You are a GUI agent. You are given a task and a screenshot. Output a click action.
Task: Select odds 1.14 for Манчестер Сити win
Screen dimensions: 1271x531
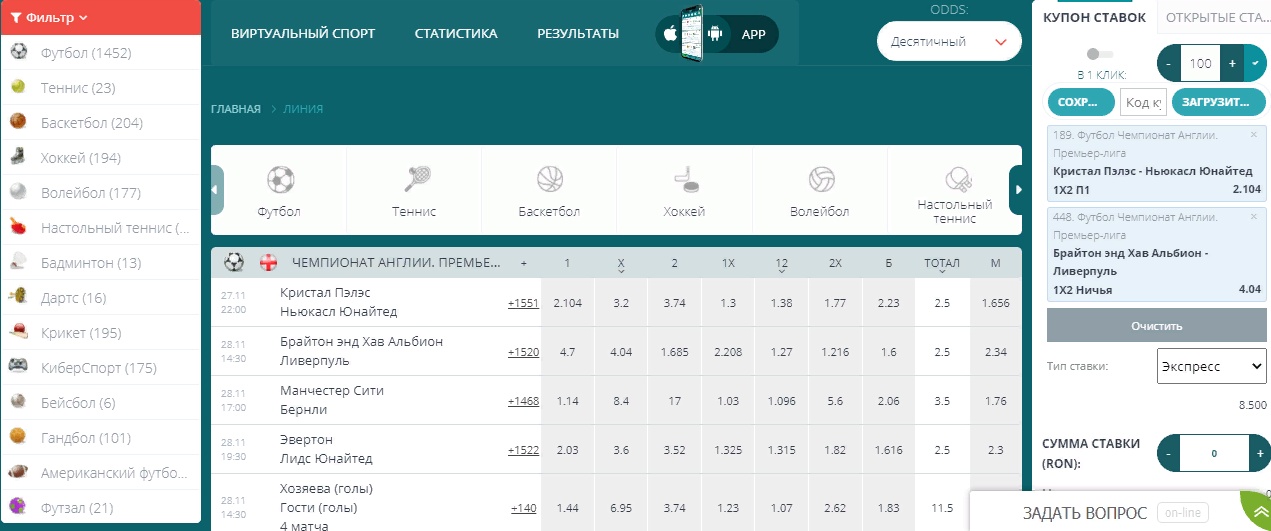[567, 401]
